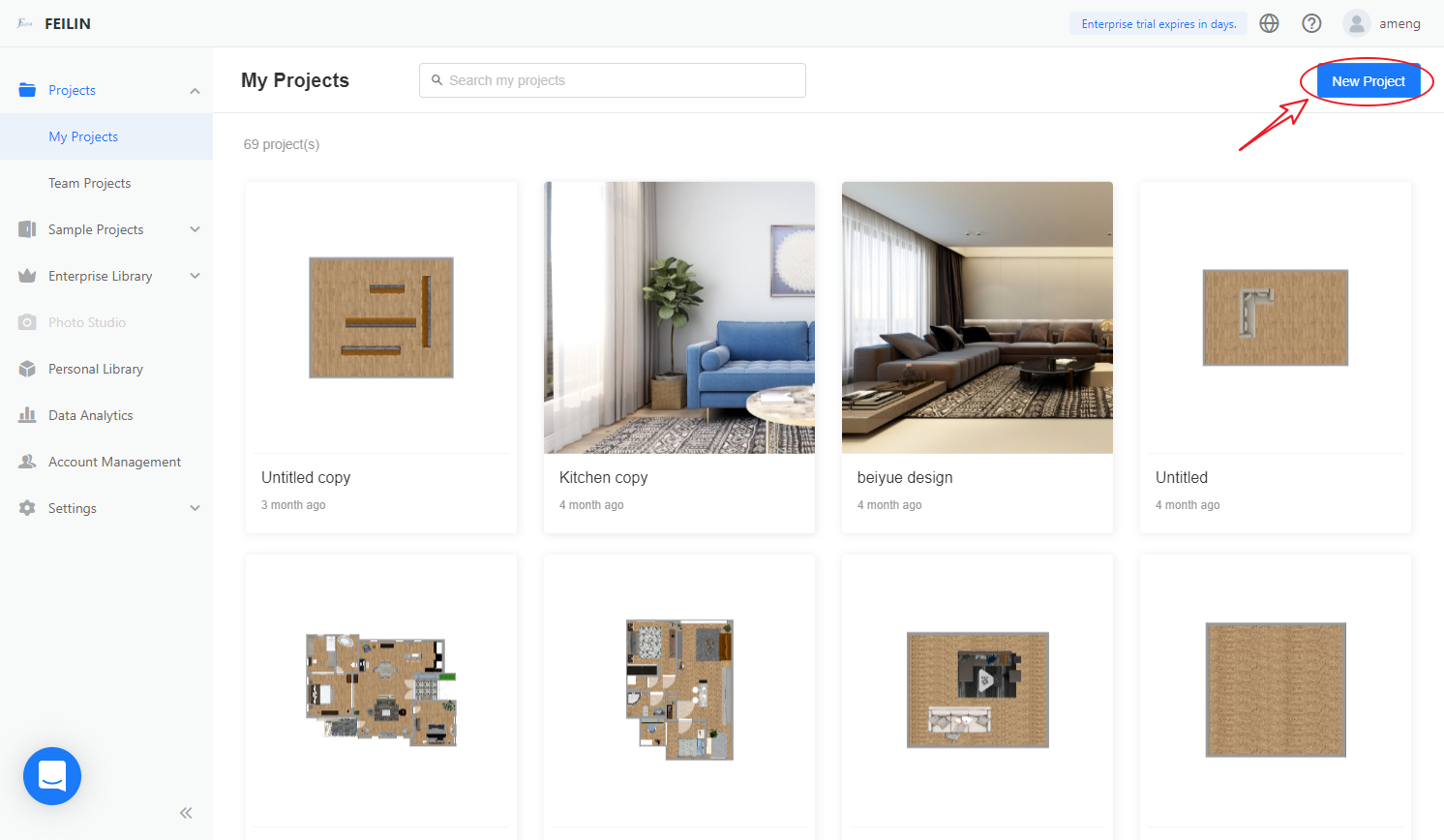This screenshot has height=840, width=1444.
Task: Open the empty wooden floor room thumbnail
Action: pos(1276,690)
